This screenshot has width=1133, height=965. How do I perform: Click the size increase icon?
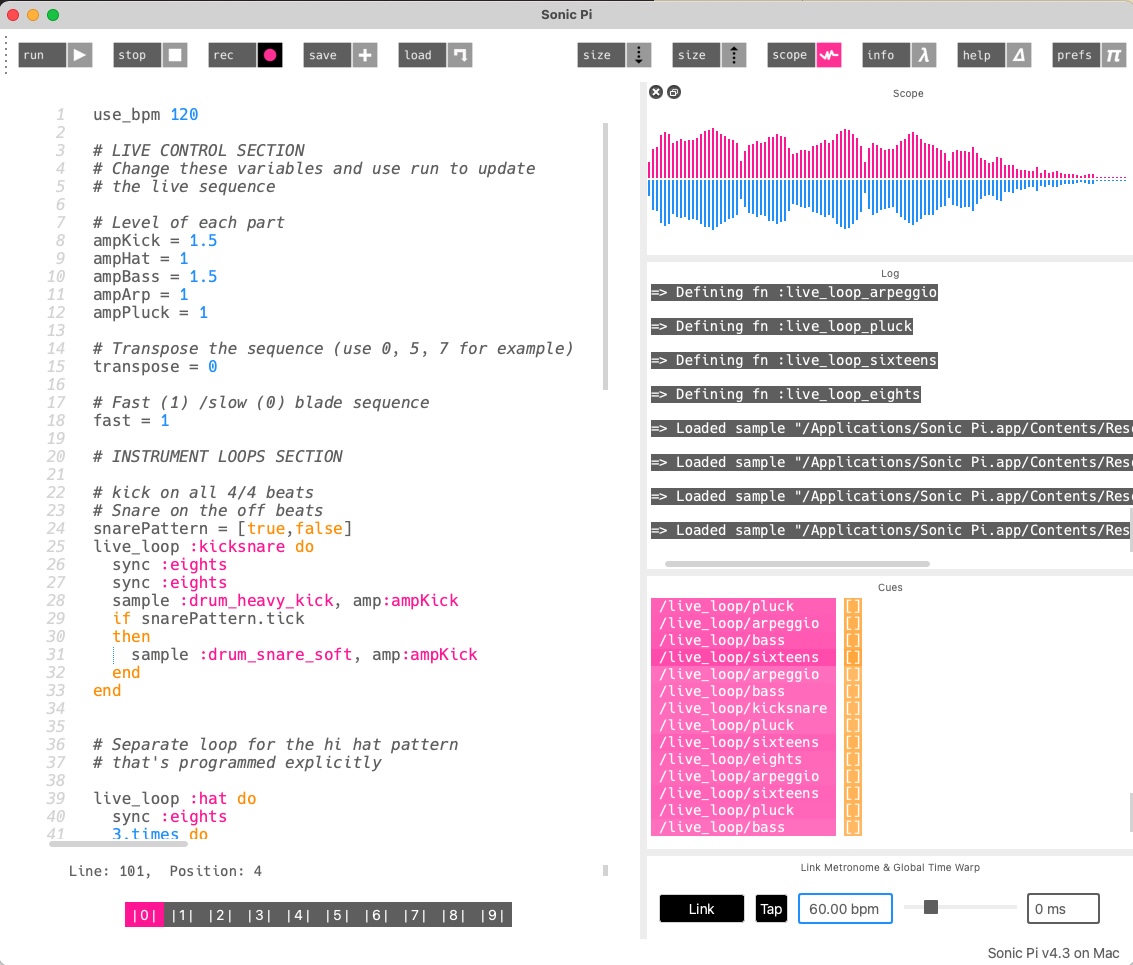tap(733, 55)
